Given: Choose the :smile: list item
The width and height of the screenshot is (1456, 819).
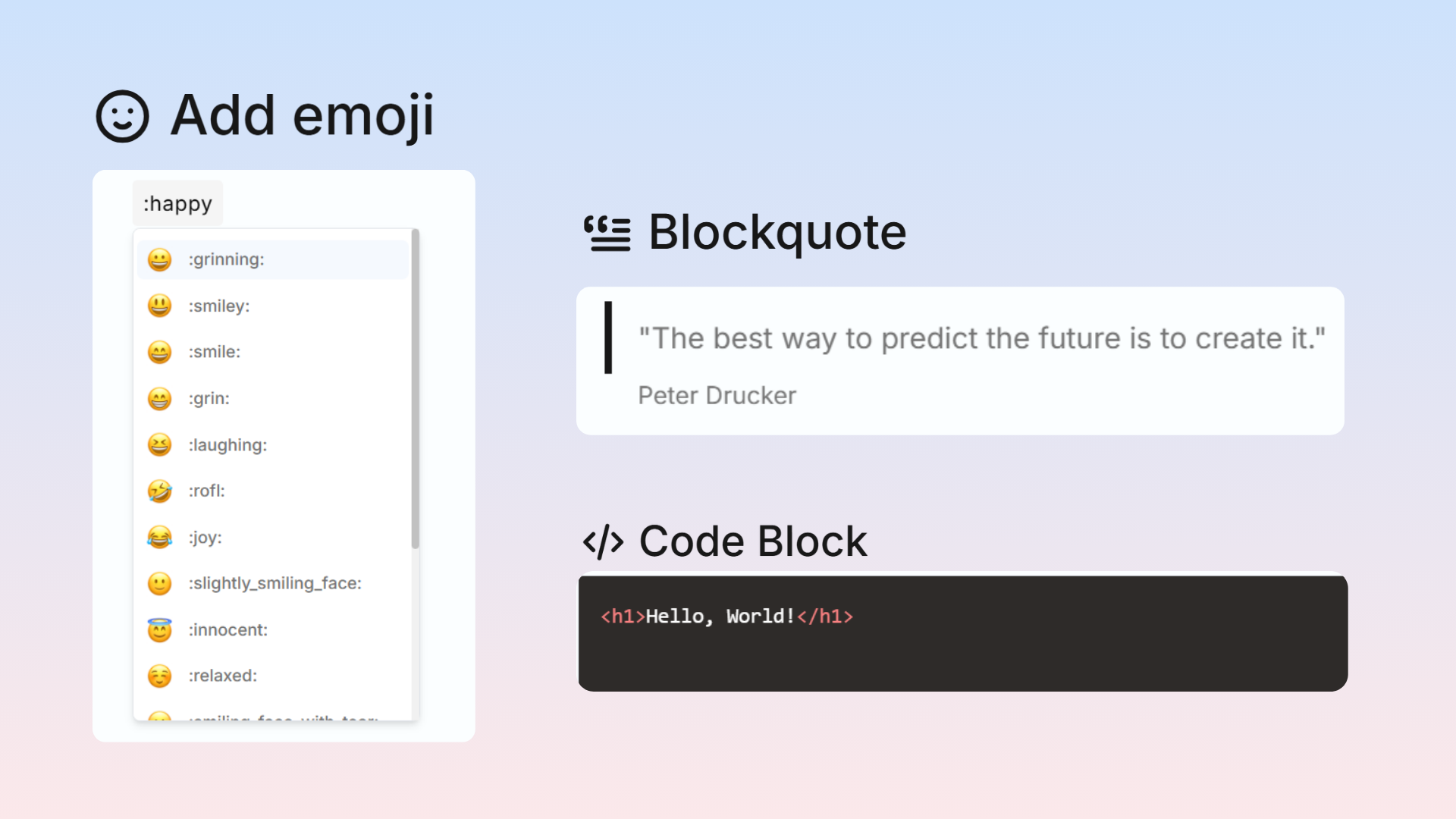Looking at the screenshot, I should point(273,352).
